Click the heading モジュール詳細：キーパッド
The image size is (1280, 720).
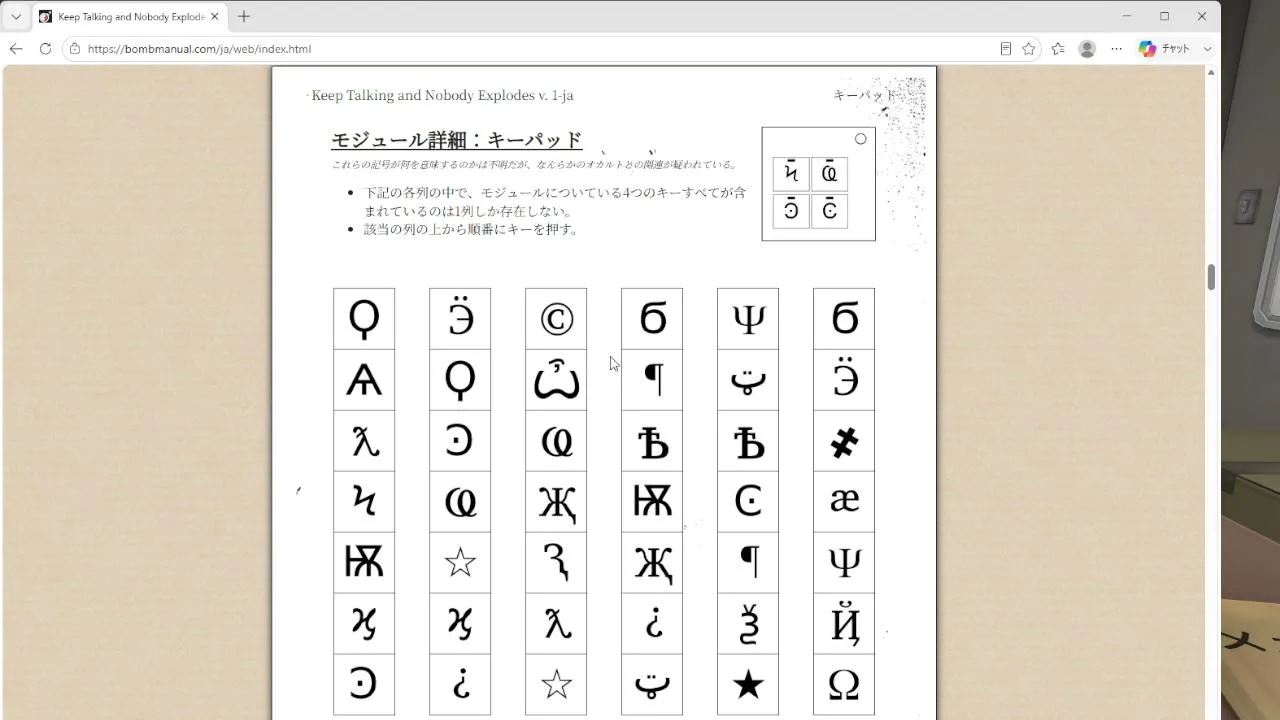[x=457, y=140]
